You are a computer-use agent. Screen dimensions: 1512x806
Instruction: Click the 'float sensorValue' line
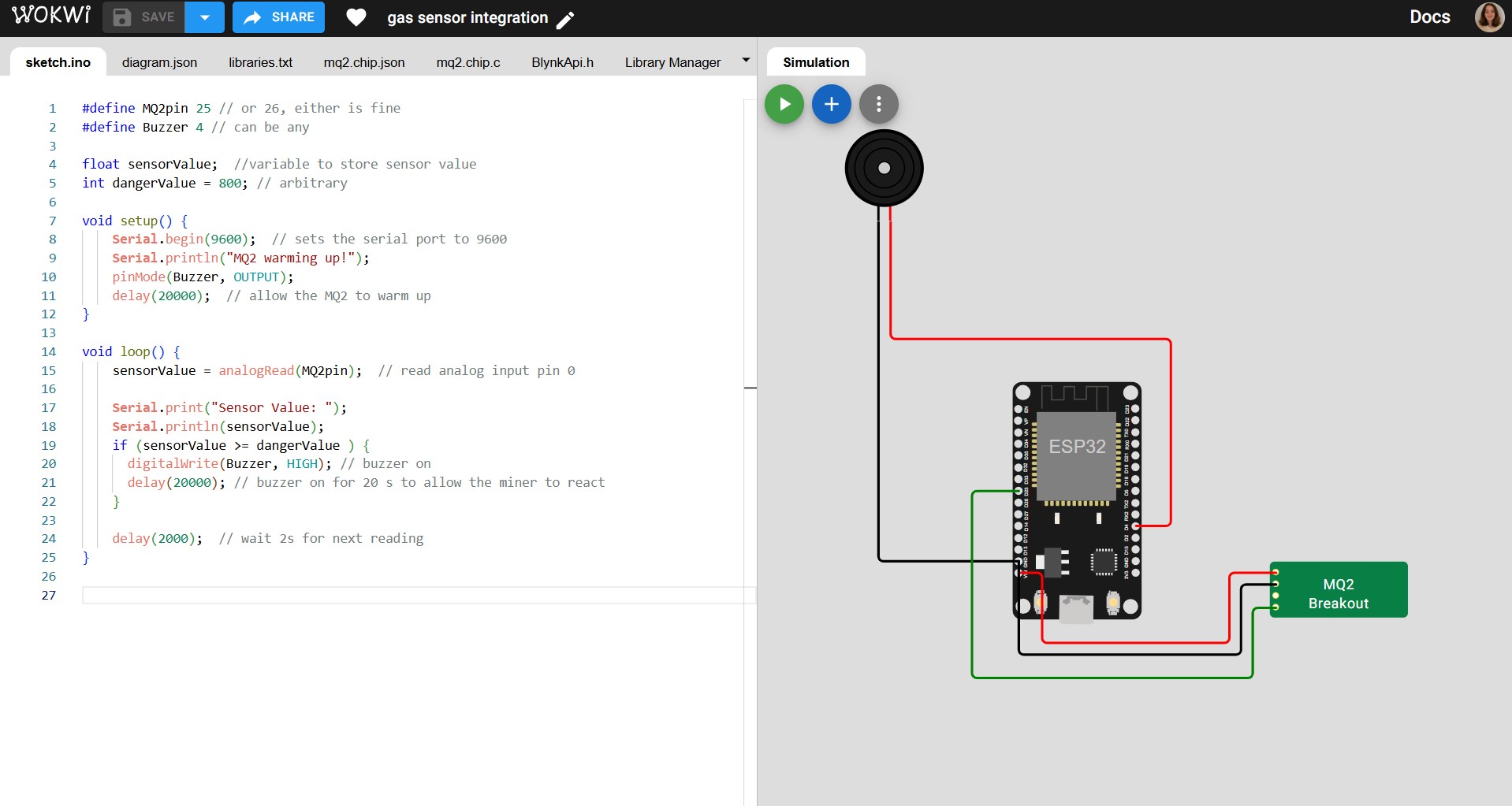[279, 164]
